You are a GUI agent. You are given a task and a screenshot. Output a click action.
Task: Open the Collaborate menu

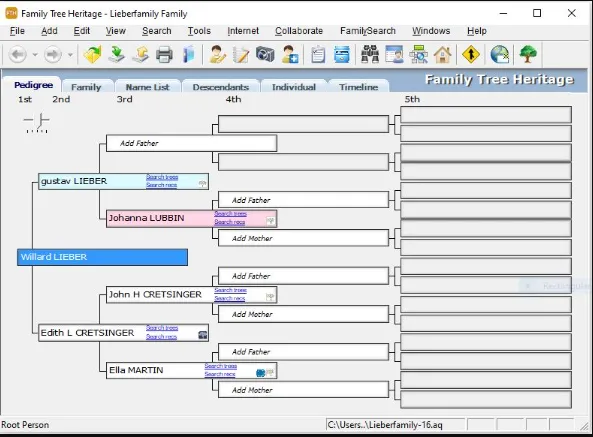pos(299,31)
